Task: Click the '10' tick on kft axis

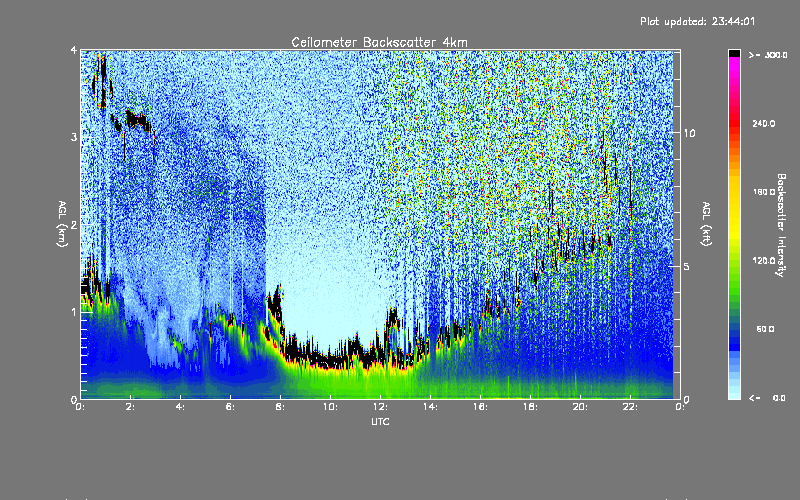Action: [689, 133]
